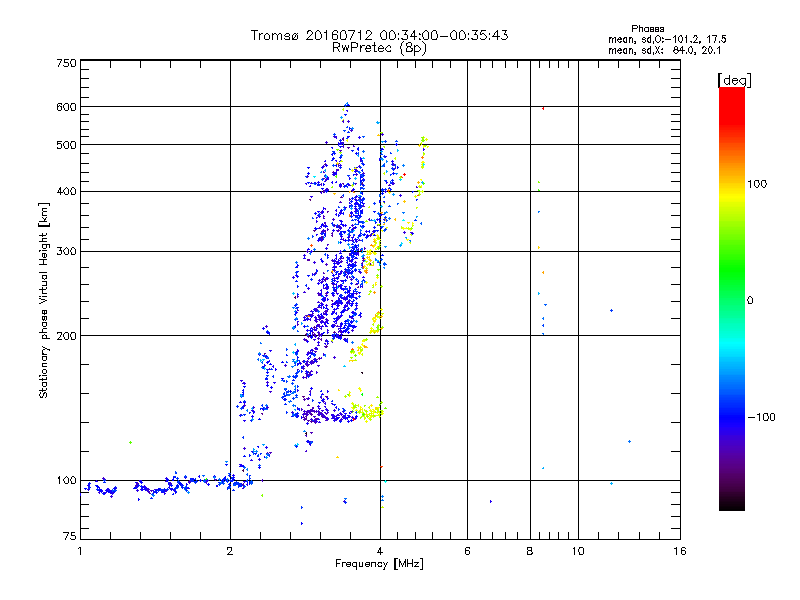Click the '[deg]' colorbar unit label
This screenshot has height=600, width=800.
point(734,80)
